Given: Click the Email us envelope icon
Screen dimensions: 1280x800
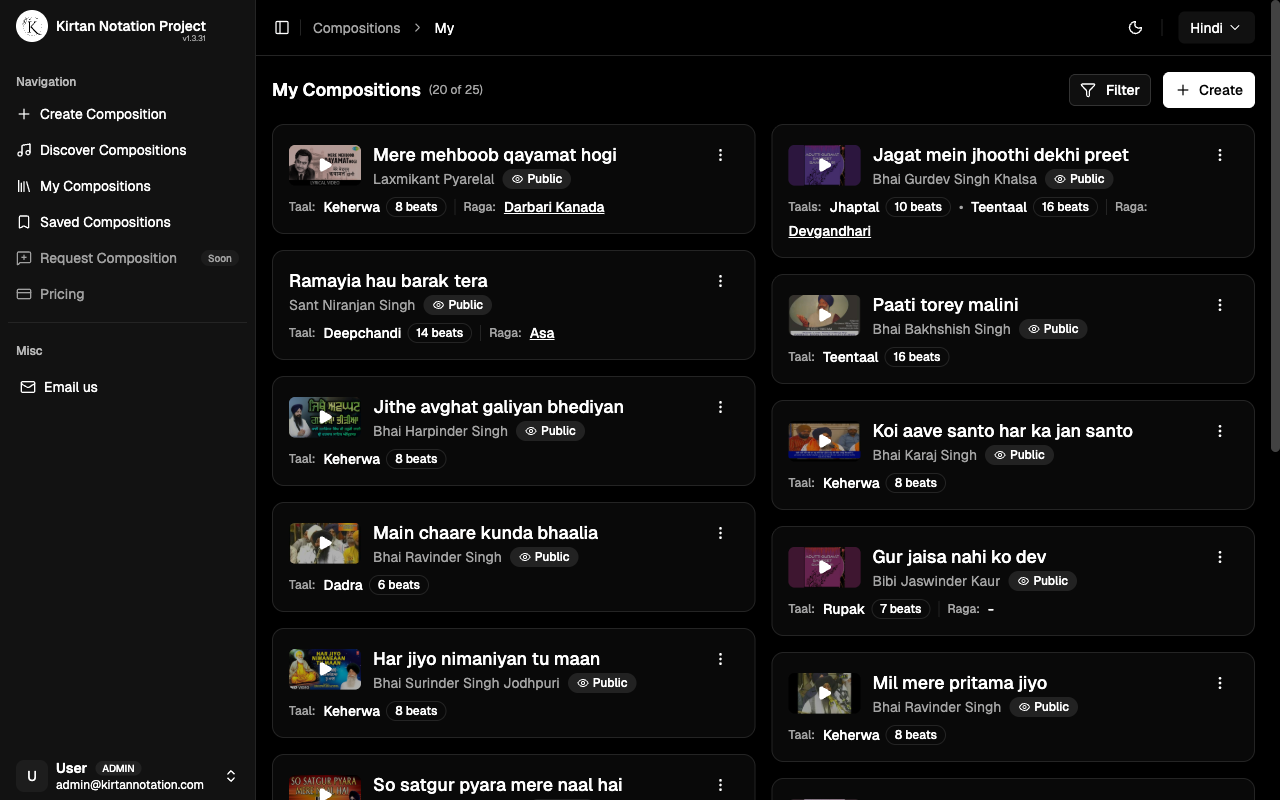Looking at the screenshot, I should 28,387.
